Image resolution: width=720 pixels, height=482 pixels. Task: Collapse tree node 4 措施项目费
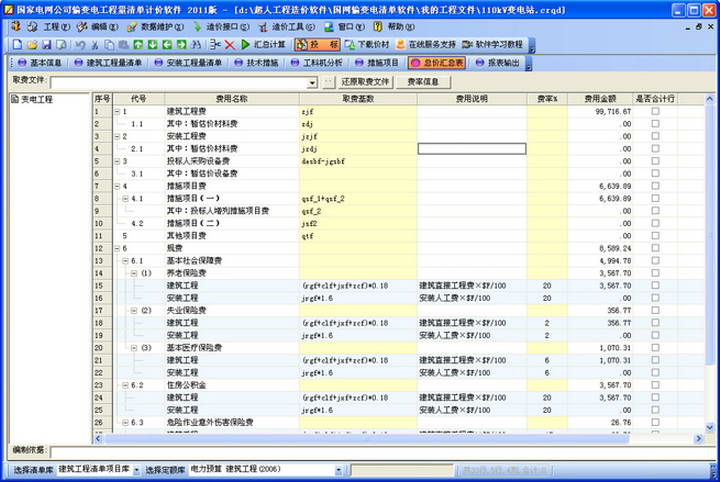(x=117, y=186)
